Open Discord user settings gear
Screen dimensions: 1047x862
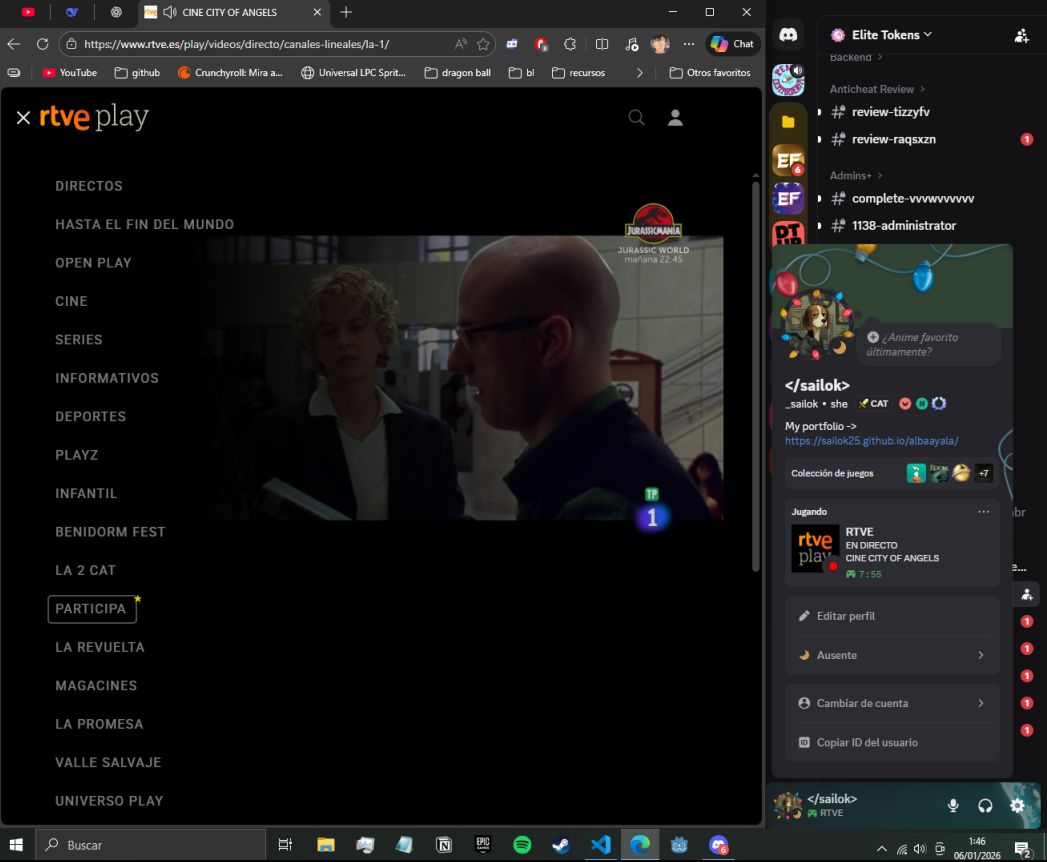[x=1017, y=806]
